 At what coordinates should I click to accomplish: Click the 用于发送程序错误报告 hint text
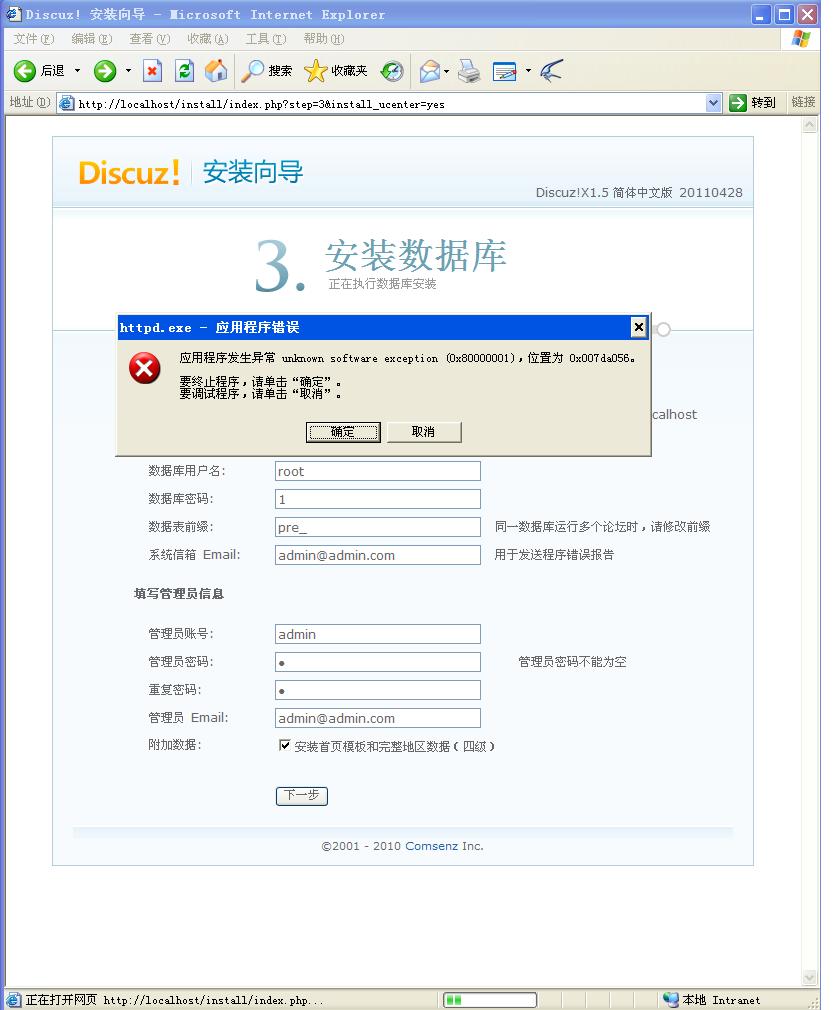click(554, 555)
